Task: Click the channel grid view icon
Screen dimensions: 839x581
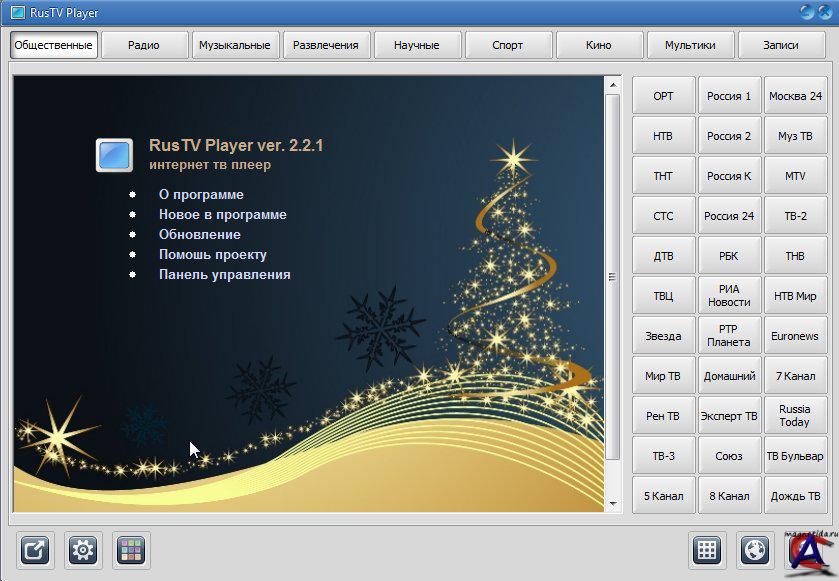Action: [707, 550]
